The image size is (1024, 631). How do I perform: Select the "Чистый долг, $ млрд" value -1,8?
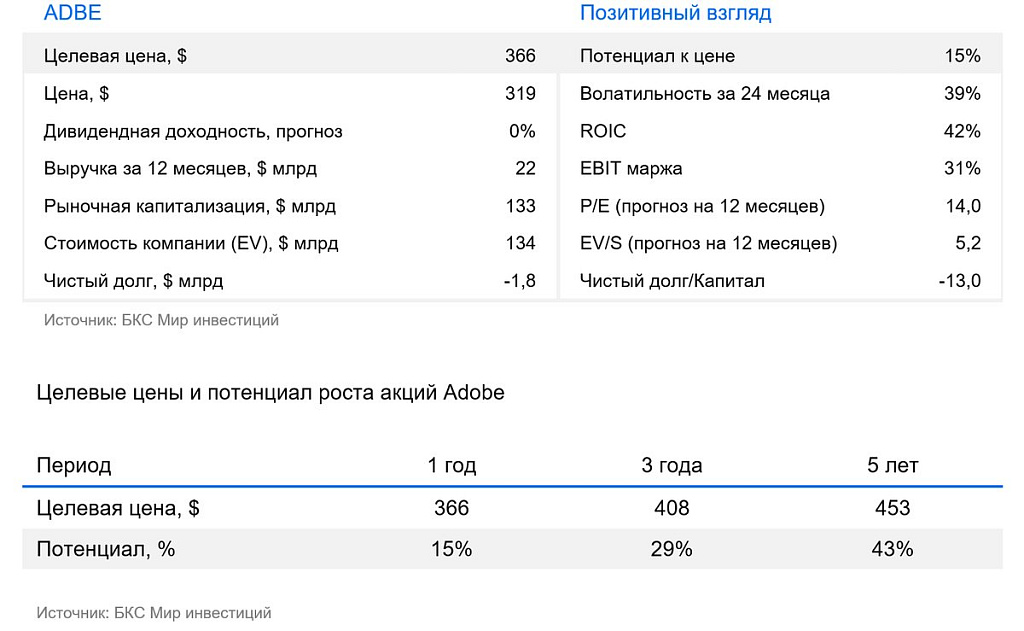coord(519,281)
